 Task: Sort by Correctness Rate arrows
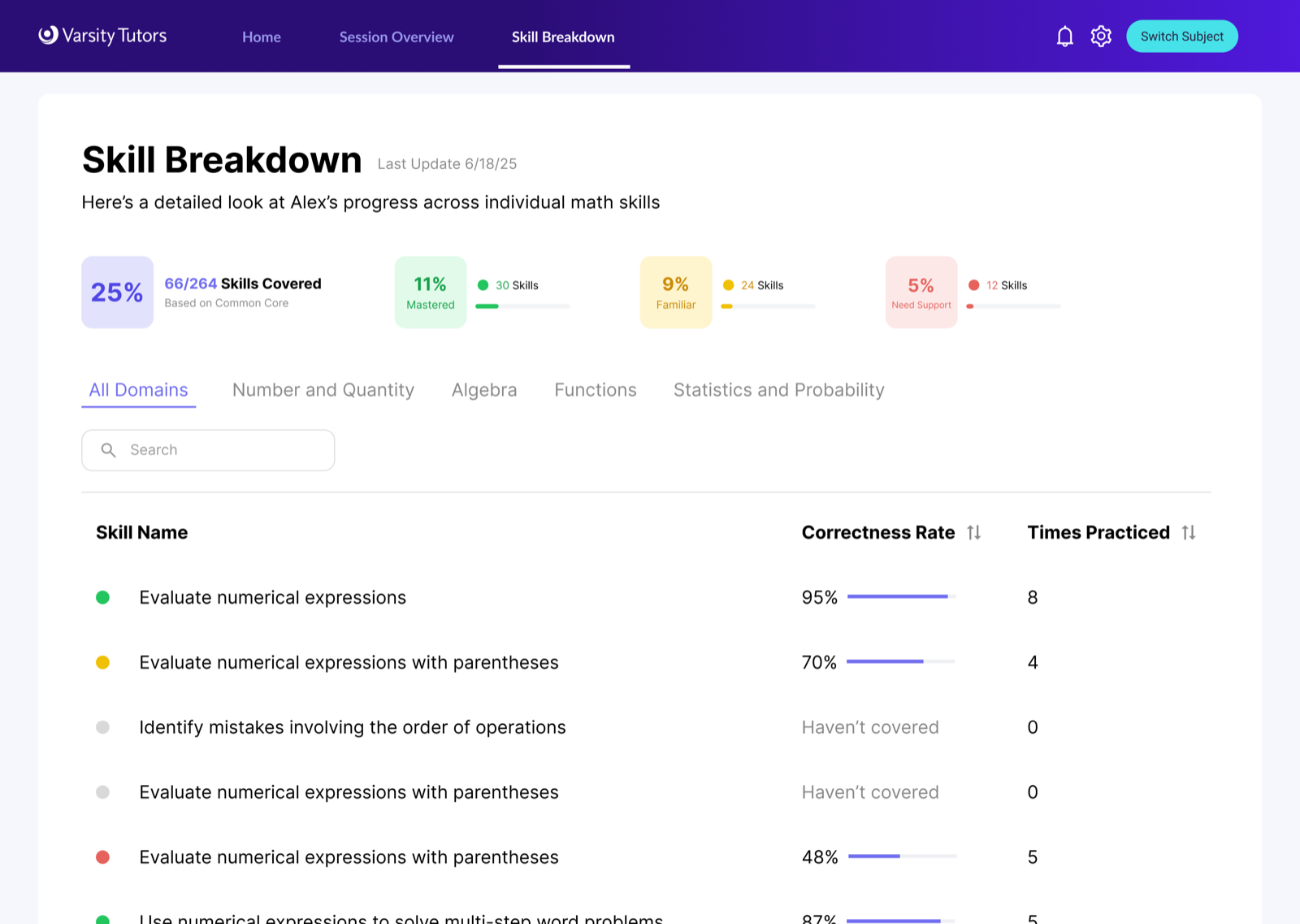click(x=974, y=532)
